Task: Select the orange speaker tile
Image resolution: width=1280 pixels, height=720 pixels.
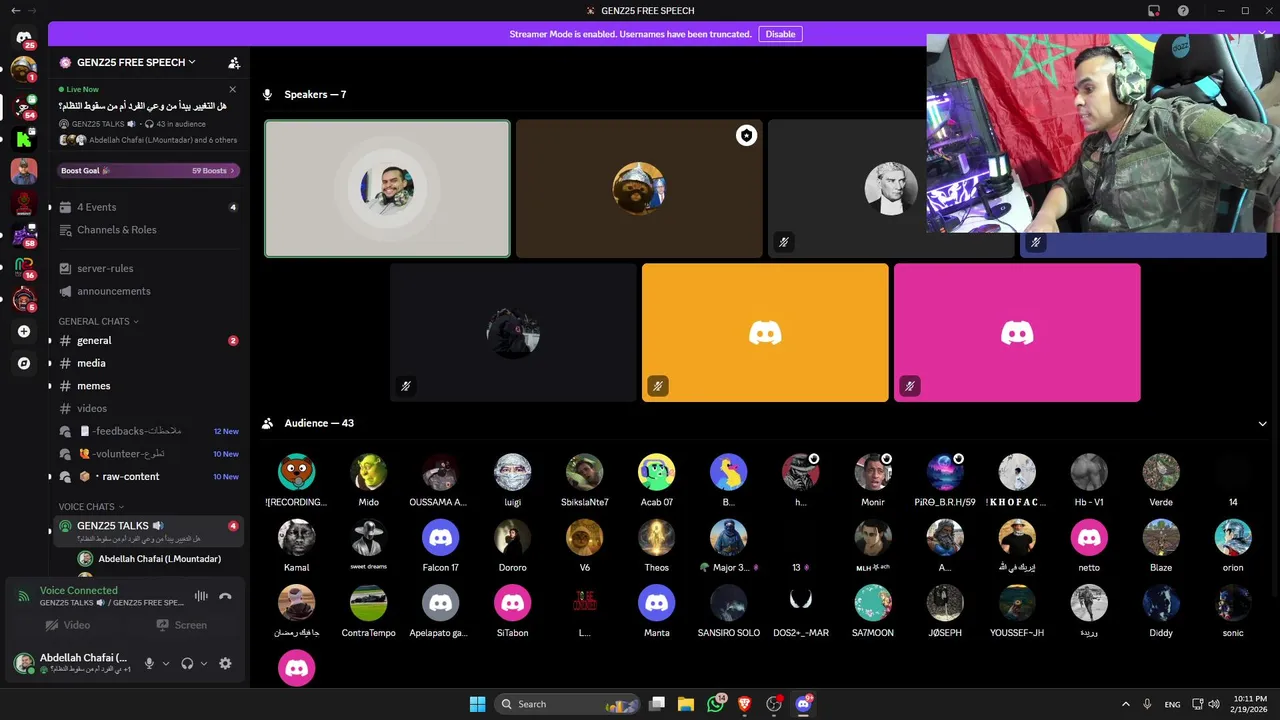Action: pos(765,333)
